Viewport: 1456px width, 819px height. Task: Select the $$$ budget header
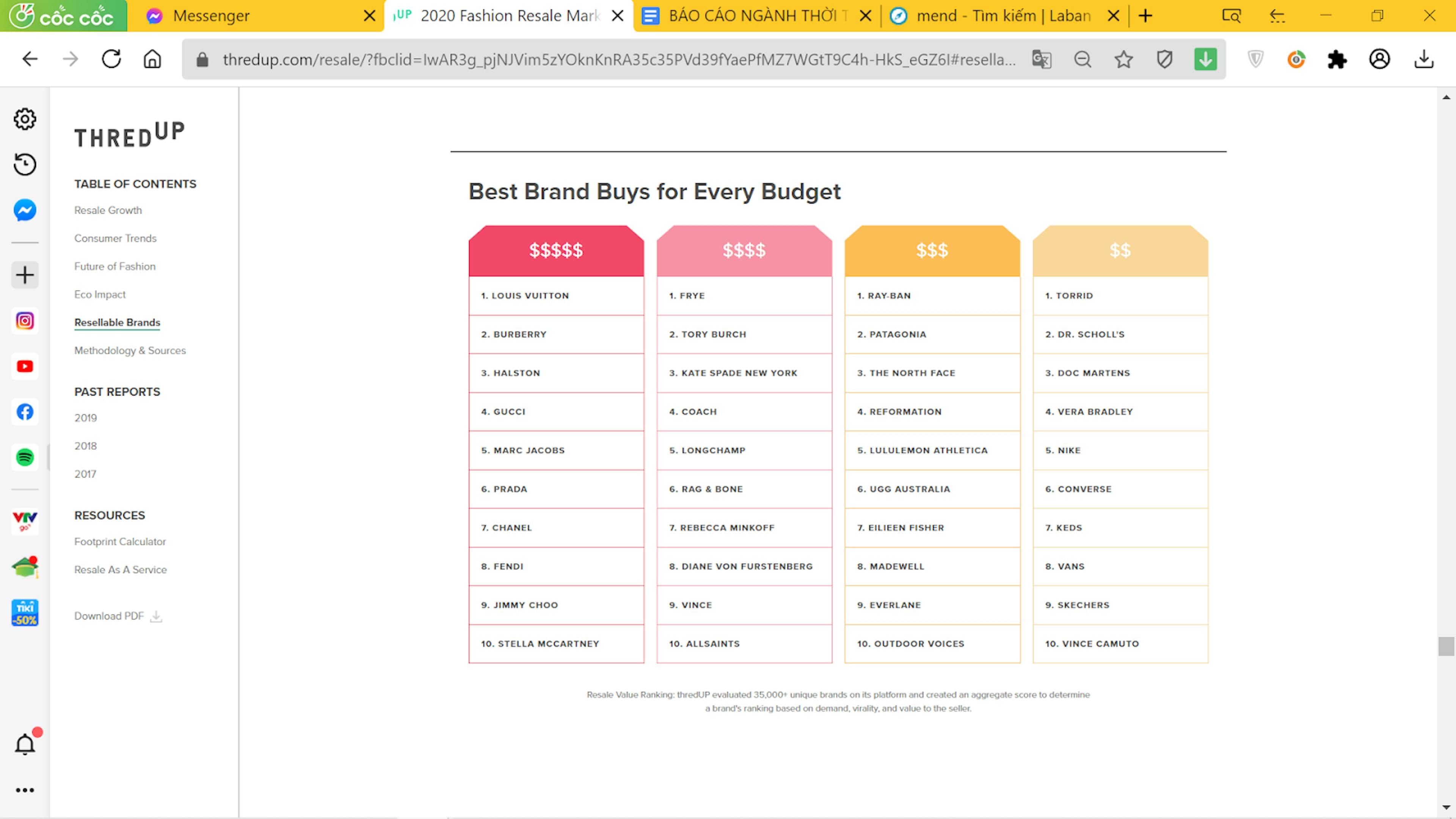point(933,250)
